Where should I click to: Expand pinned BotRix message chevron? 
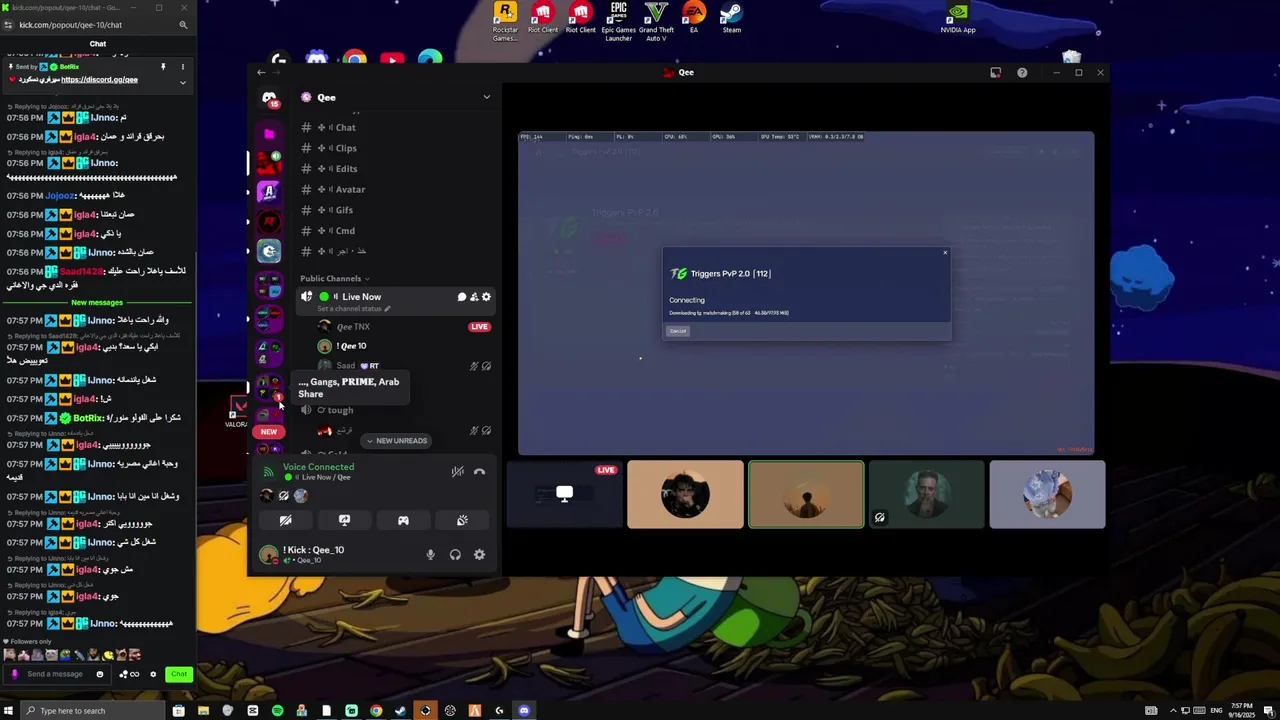point(182,82)
